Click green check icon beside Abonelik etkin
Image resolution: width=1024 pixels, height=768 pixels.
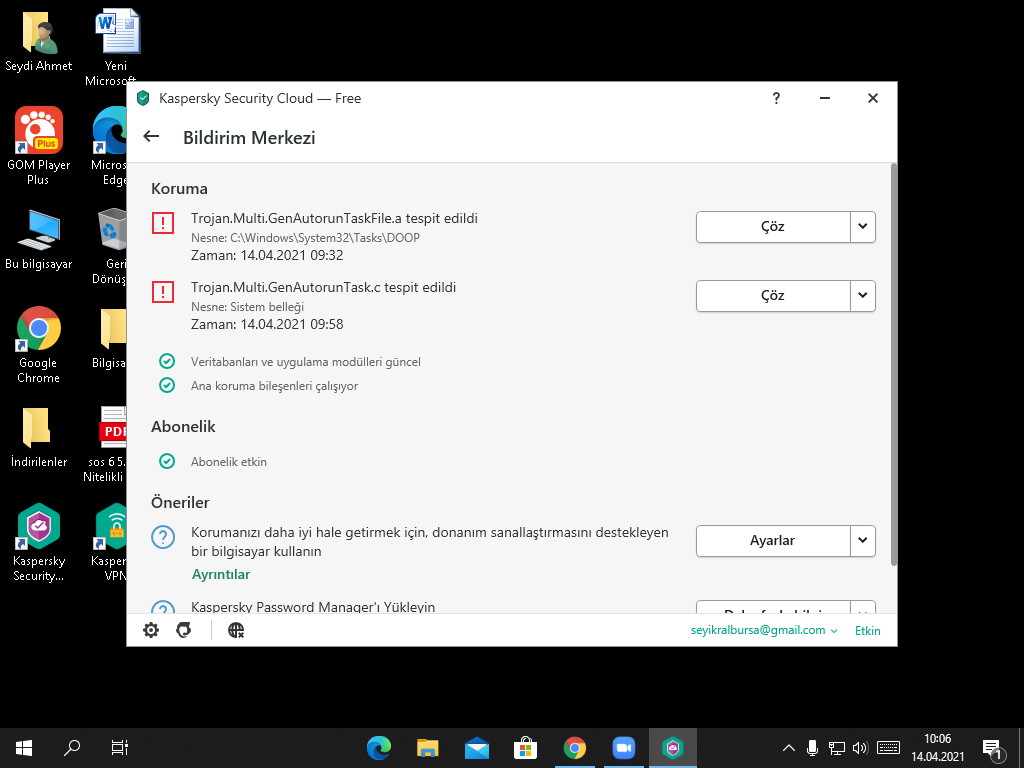coord(167,461)
